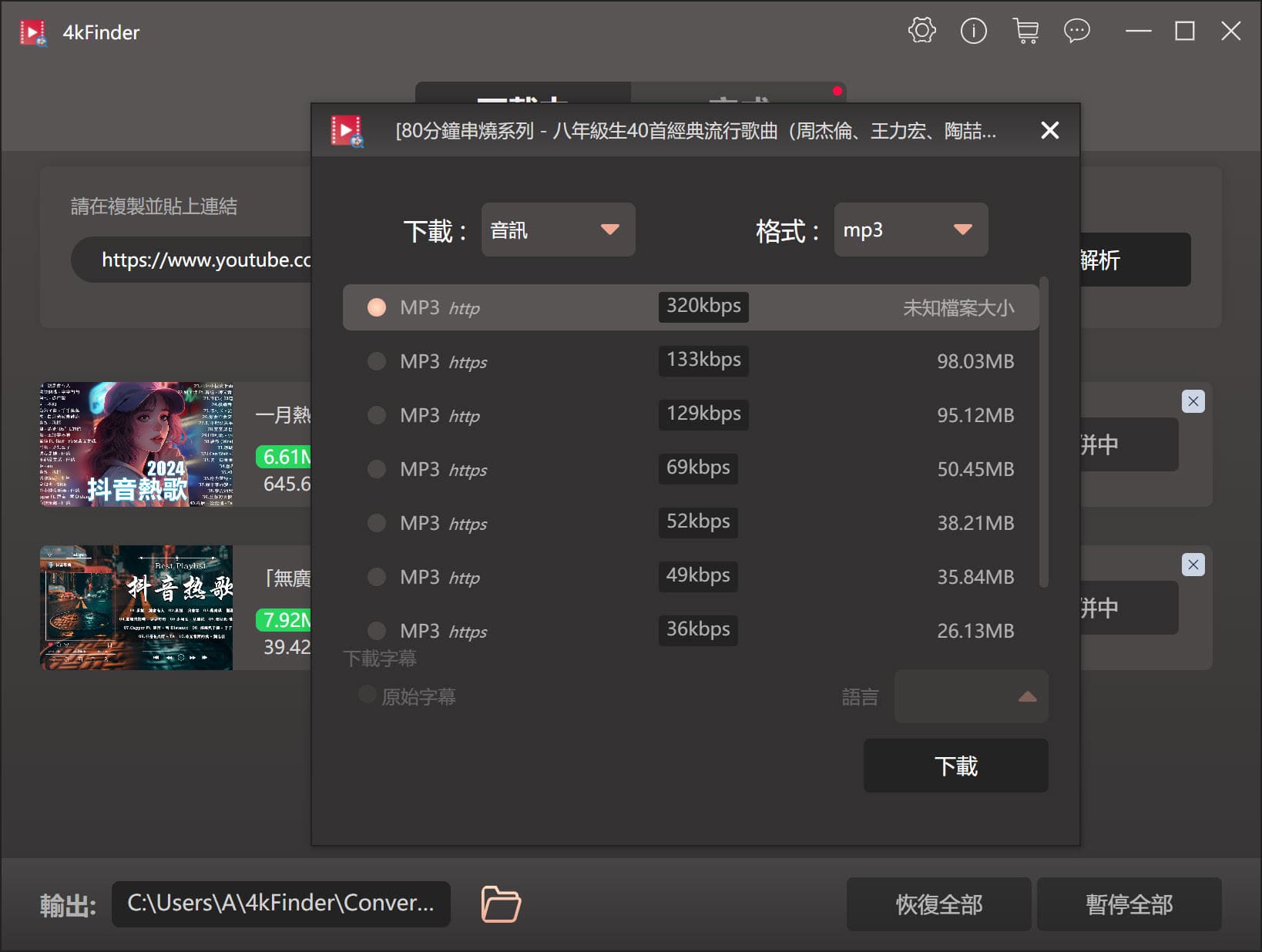
Task: Click the 下載字幕 label
Action: point(380,659)
